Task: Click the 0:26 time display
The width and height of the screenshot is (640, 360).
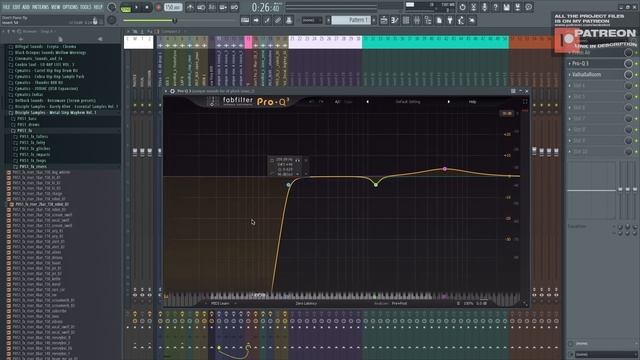Action: coord(266,7)
